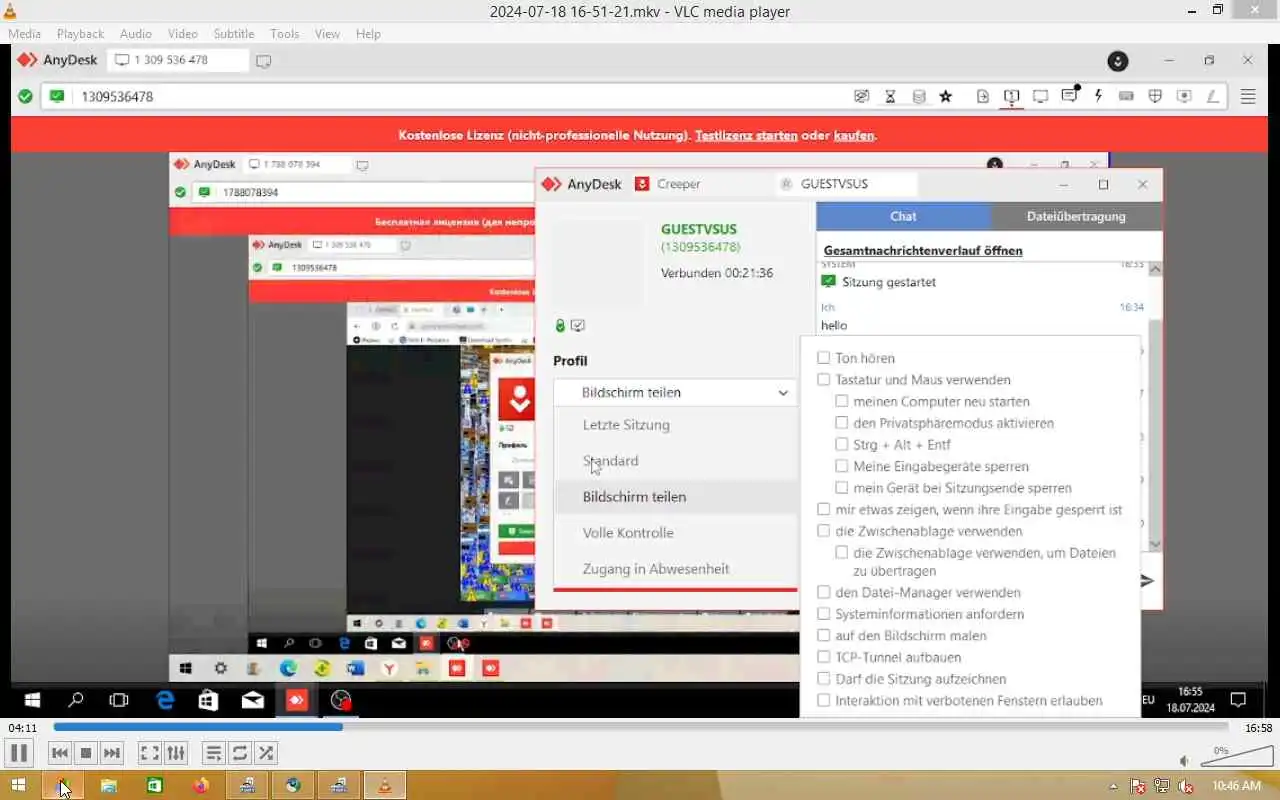Viewport: 1280px width, 800px height.
Task: Open AnyDesk chat icon in toolbar
Action: (1070, 96)
